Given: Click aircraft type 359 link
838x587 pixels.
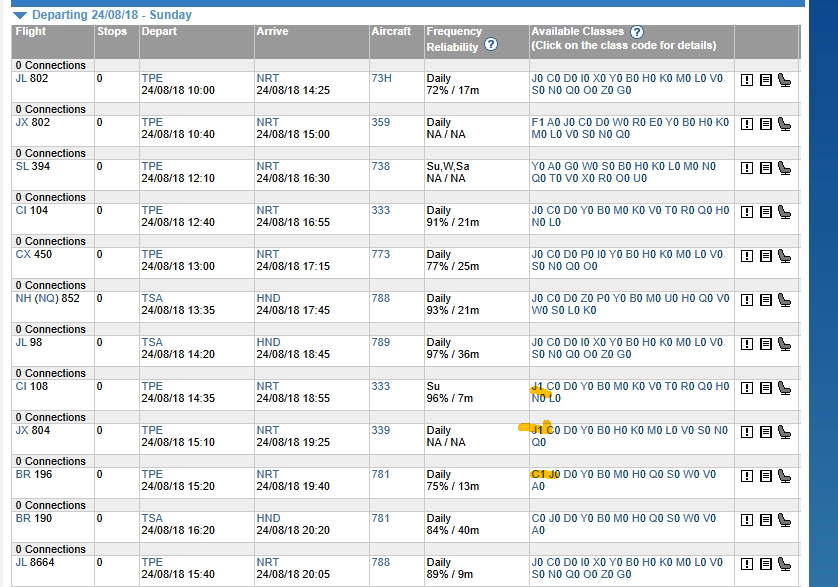Looking at the screenshot, I should coord(381,122).
